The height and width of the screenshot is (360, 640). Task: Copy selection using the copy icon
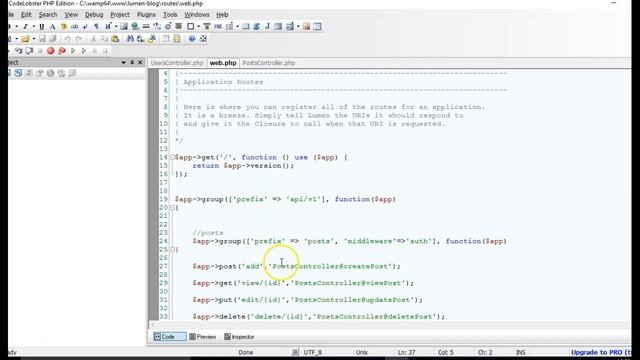click(x=104, y=39)
